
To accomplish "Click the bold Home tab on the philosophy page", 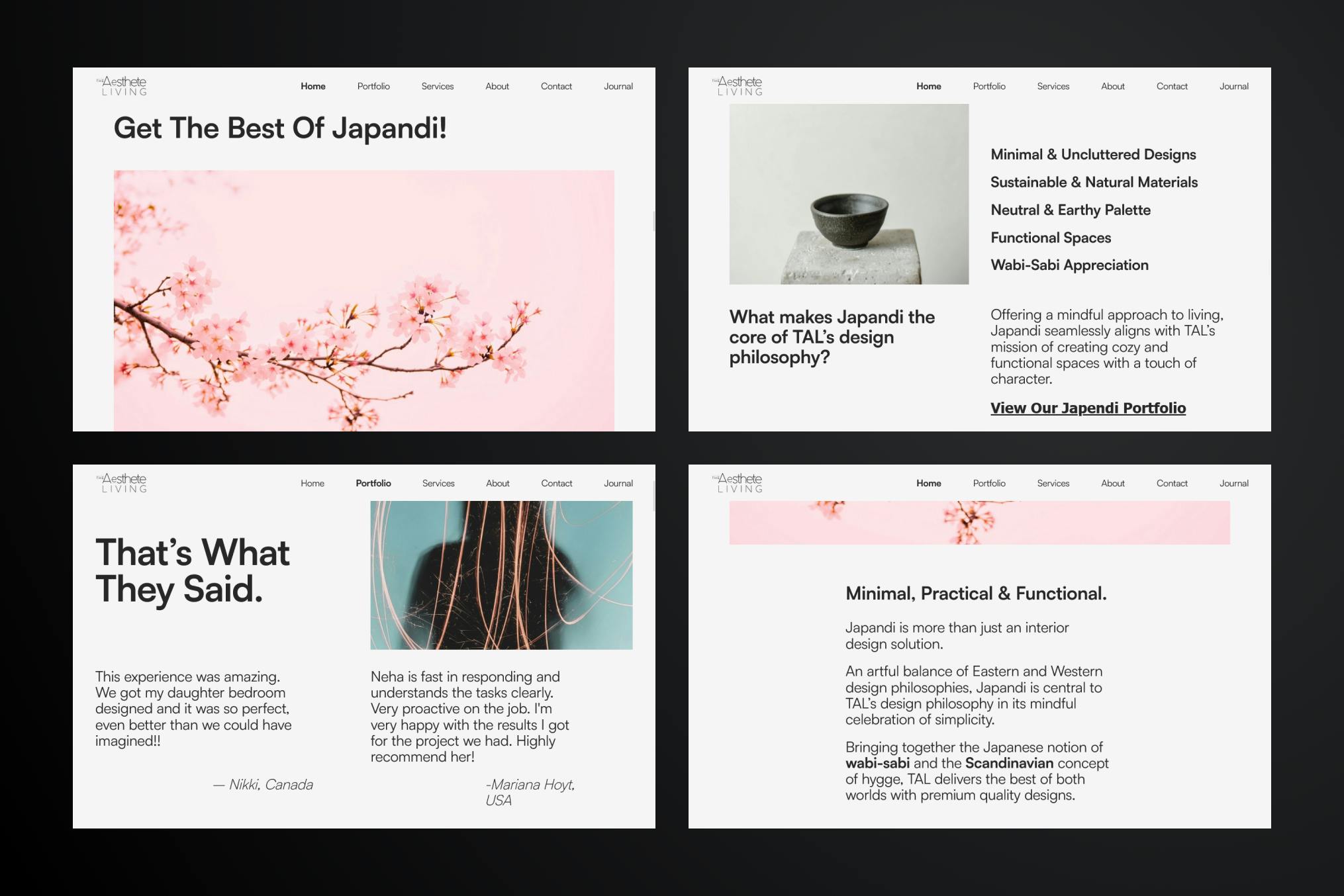I will click(929, 86).
